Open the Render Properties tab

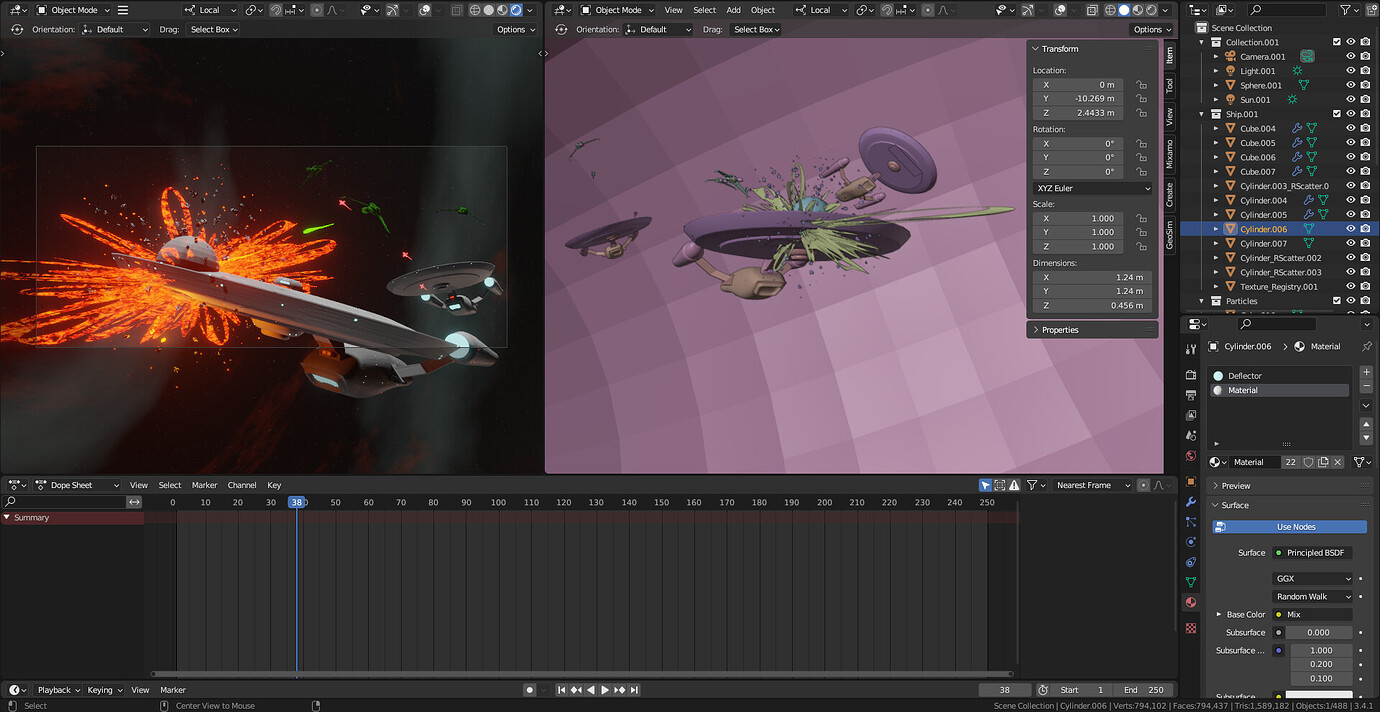1189,373
